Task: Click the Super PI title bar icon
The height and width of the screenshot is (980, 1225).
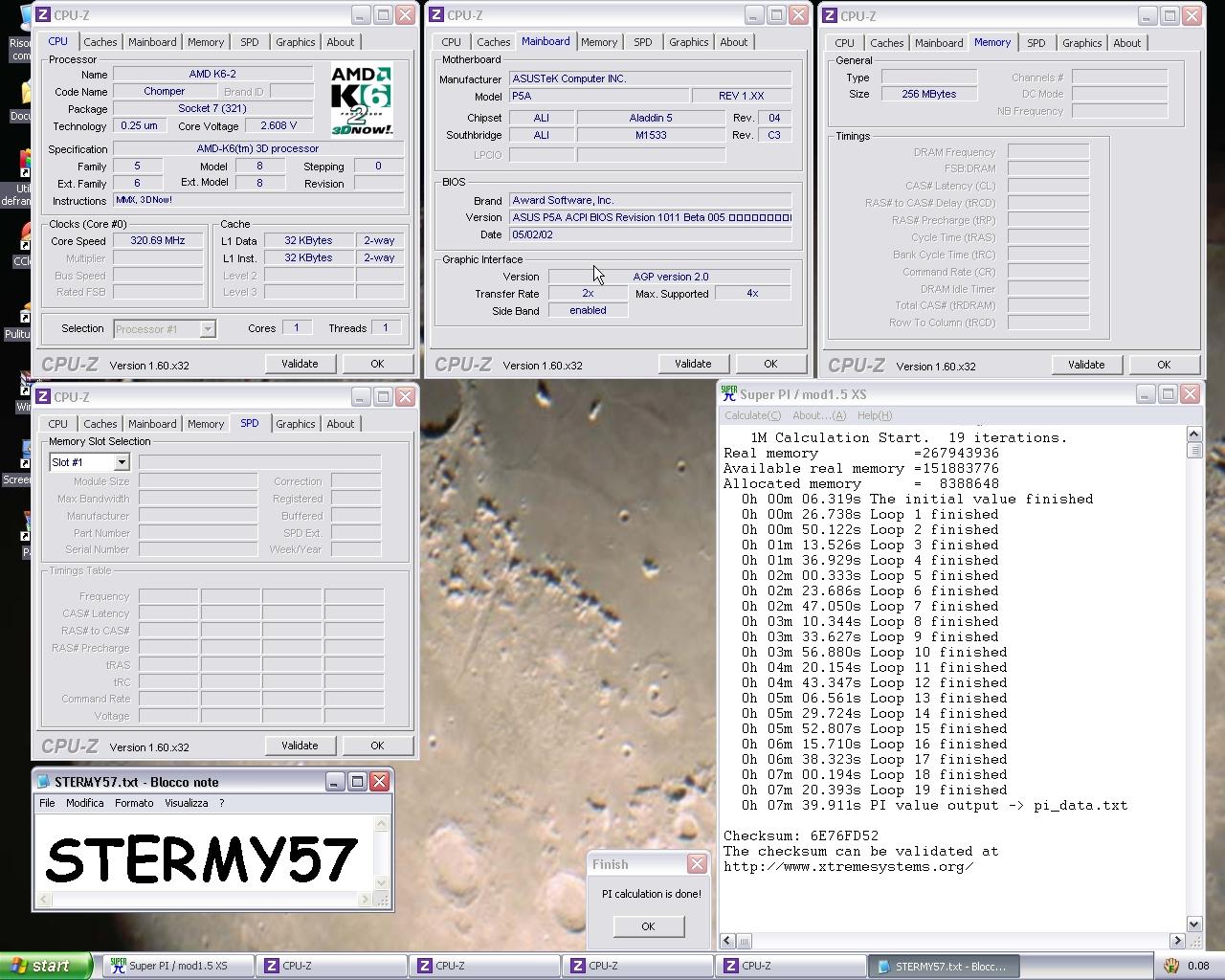Action: (x=729, y=393)
